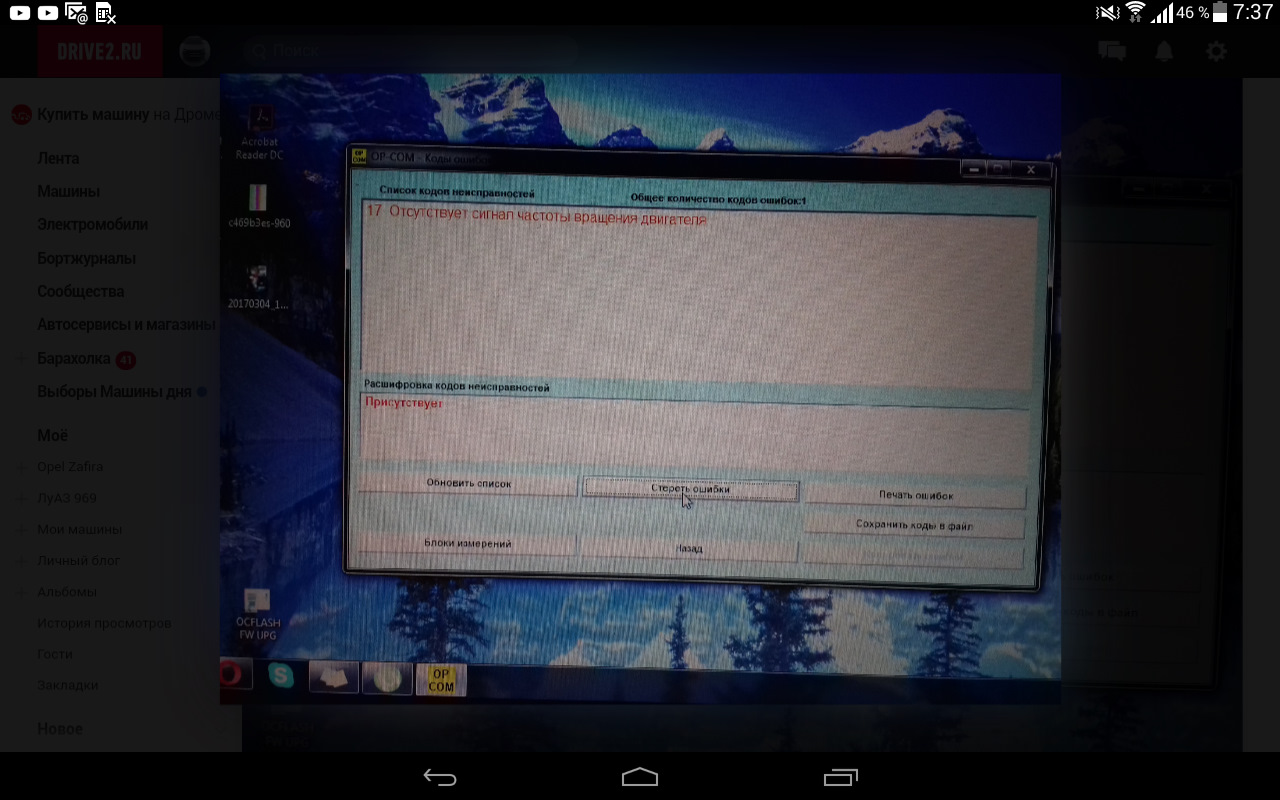Open the Автосервисы и магазины link
The height and width of the screenshot is (800, 1280).
point(126,324)
